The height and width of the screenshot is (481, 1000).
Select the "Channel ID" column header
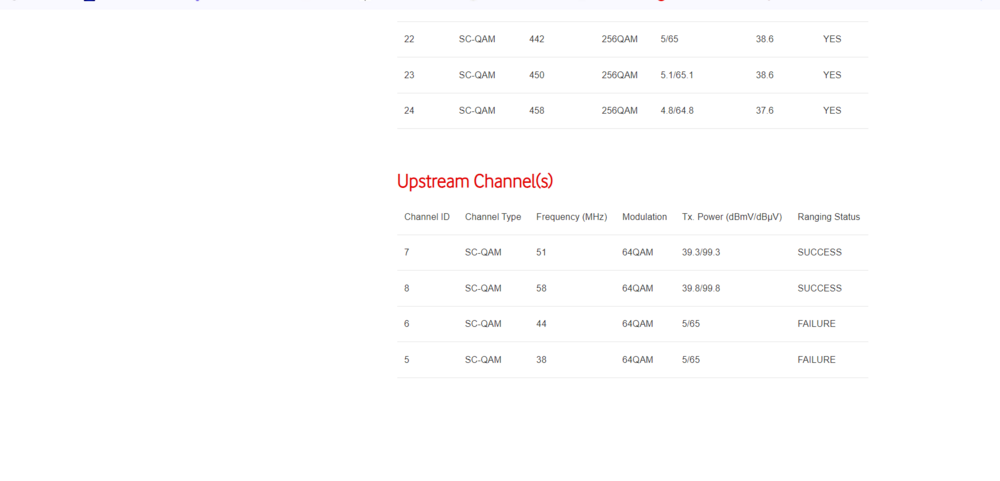(x=427, y=217)
